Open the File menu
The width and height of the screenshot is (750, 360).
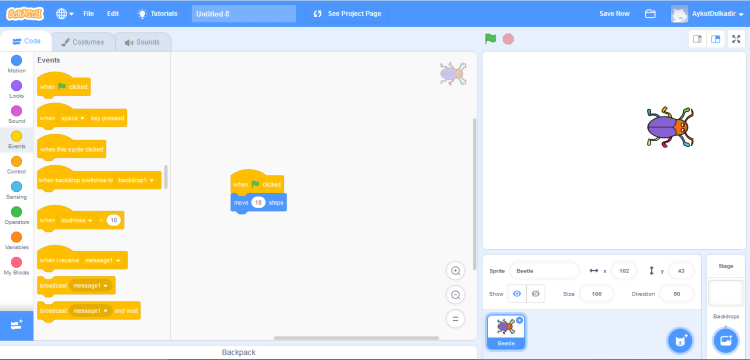point(88,14)
